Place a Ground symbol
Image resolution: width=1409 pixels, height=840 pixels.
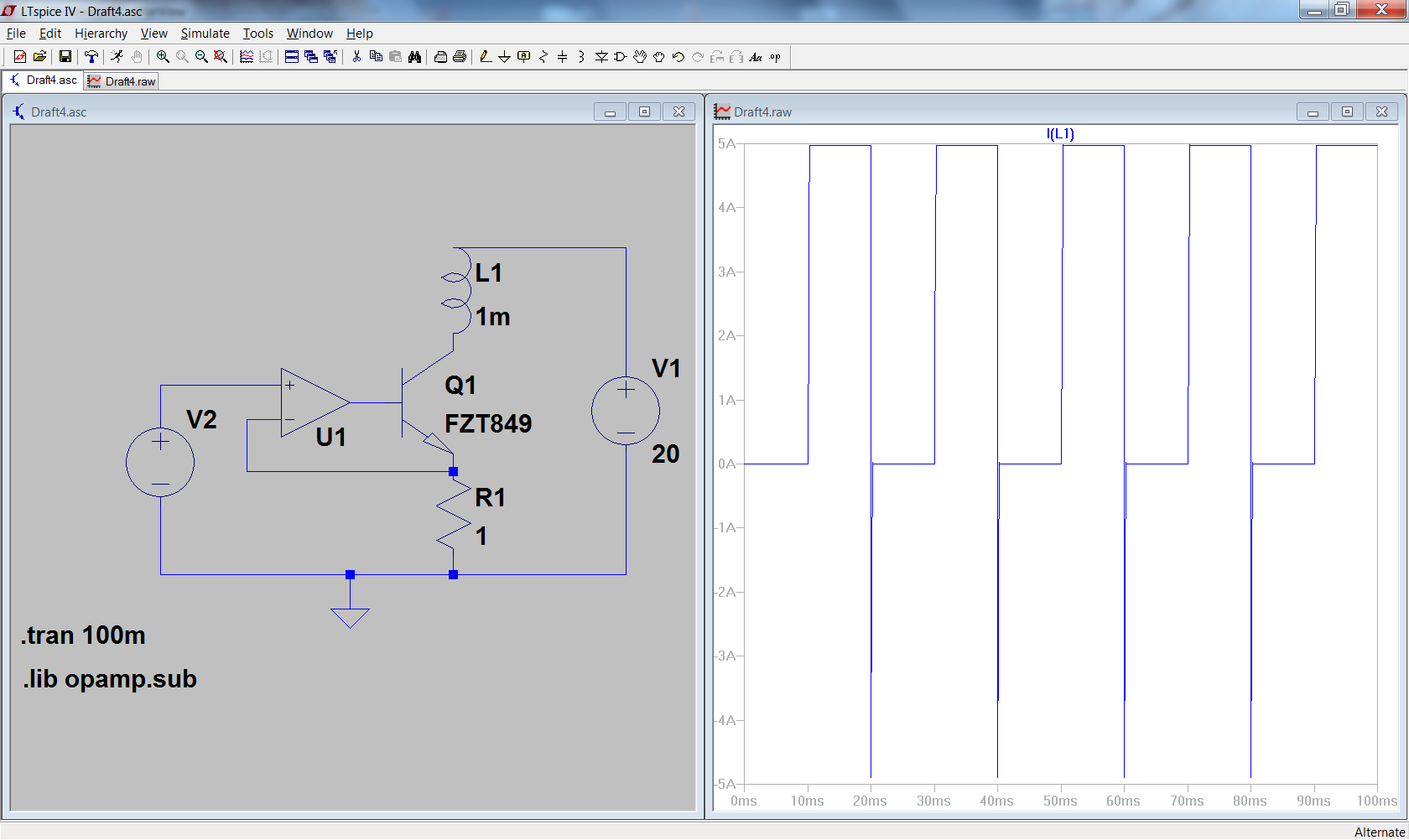(x=504, y=57)
